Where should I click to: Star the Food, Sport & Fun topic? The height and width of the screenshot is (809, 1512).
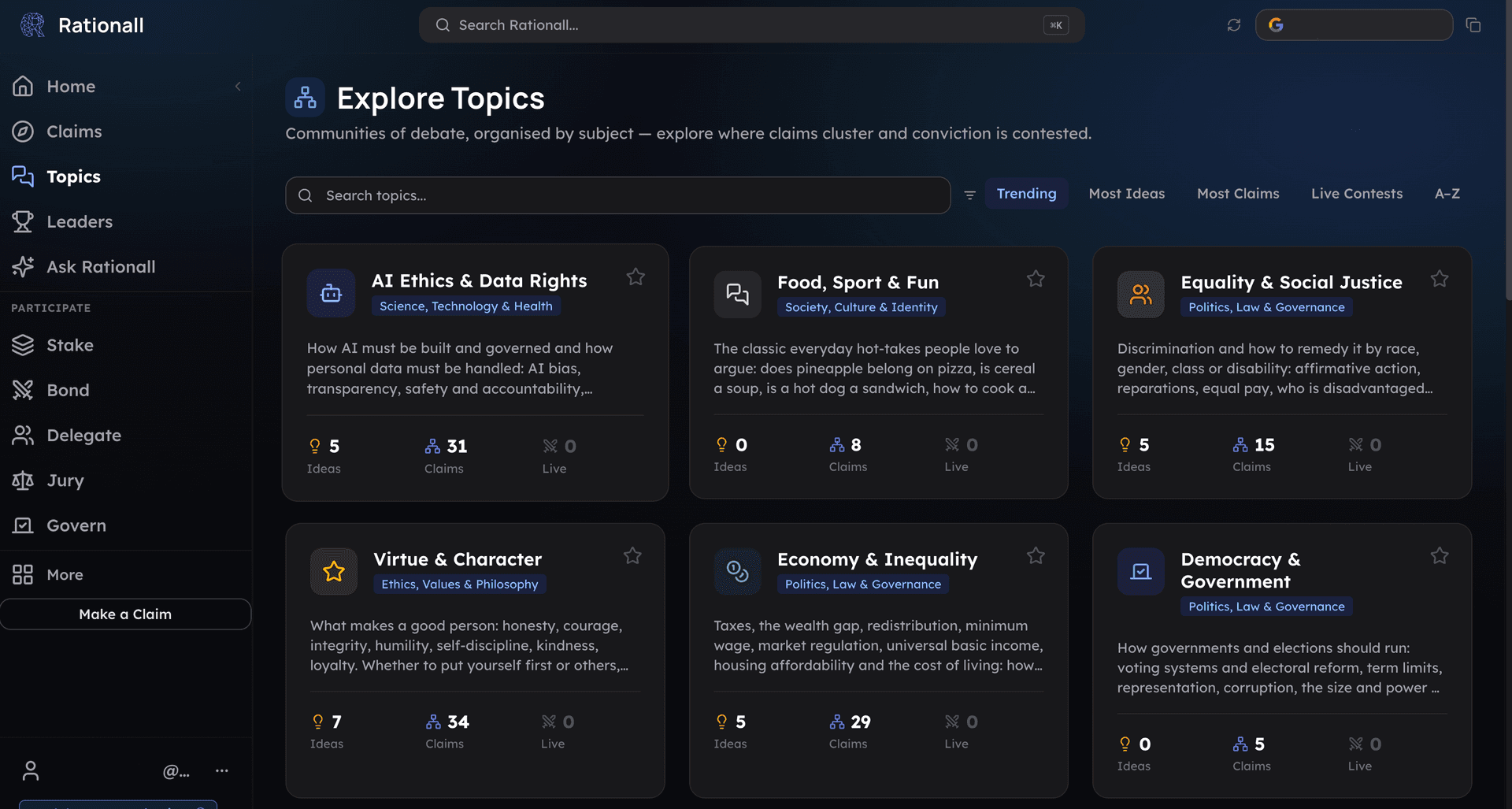1036,279
